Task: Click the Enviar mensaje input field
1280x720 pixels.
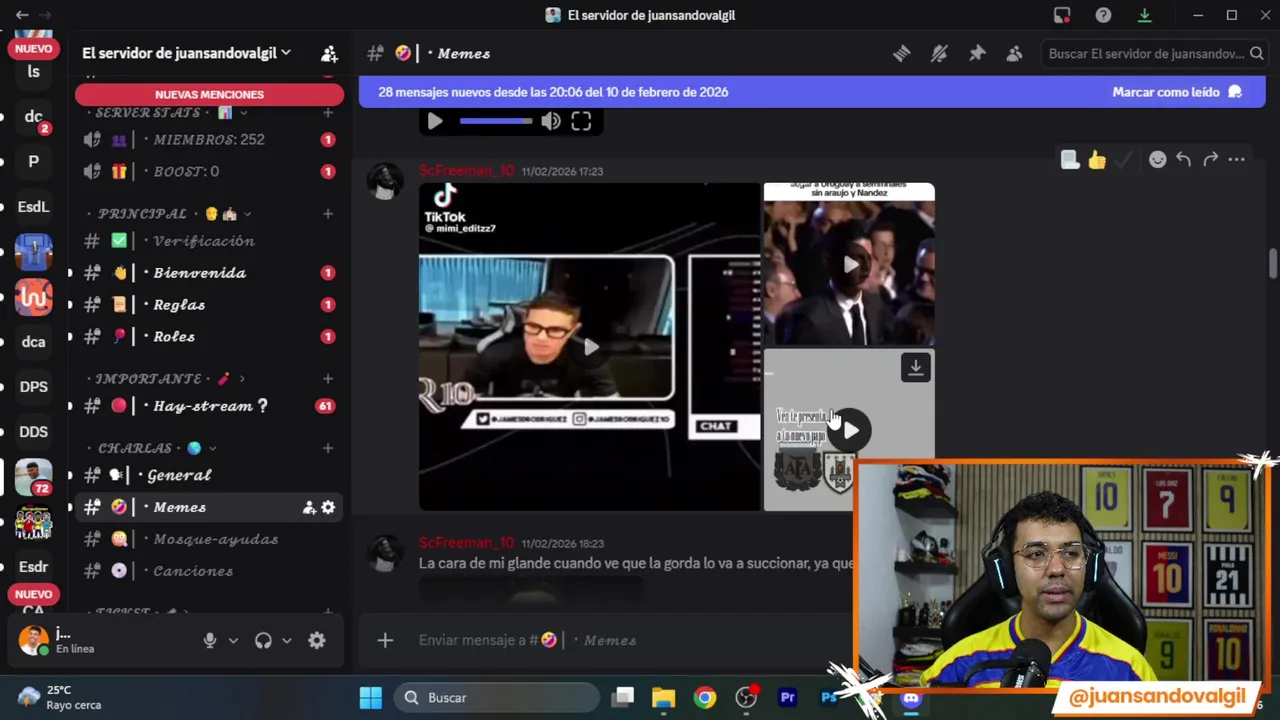Action: pos(630,640)
